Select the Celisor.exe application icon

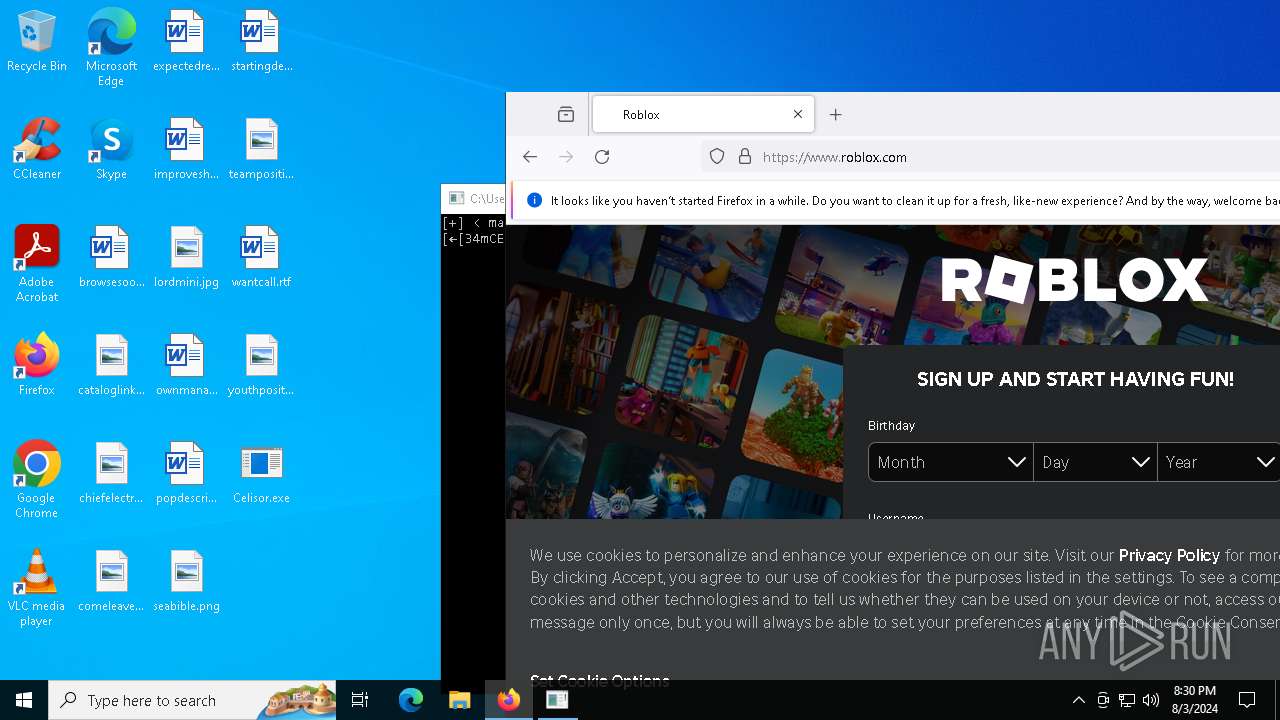pos(261,474)
